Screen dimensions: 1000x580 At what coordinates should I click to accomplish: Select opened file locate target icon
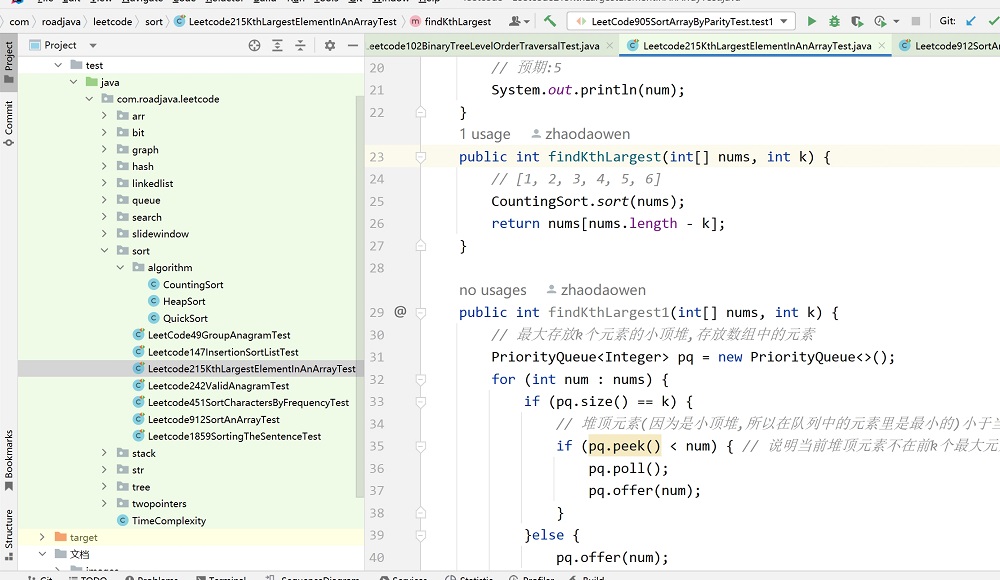pos(254,45)
